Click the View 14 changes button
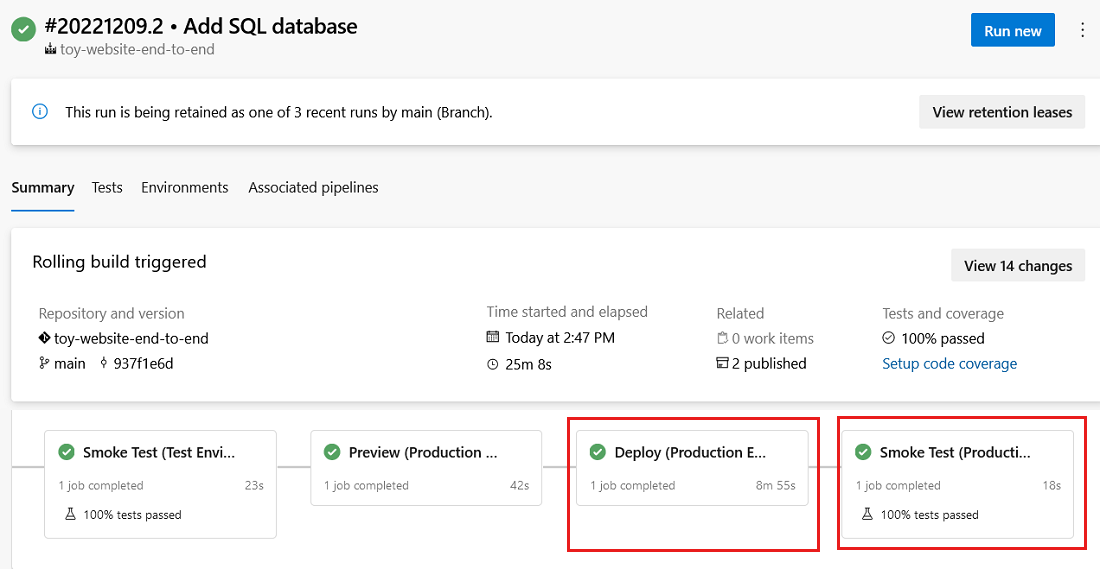The image size is (1100, 569). 1018,265
